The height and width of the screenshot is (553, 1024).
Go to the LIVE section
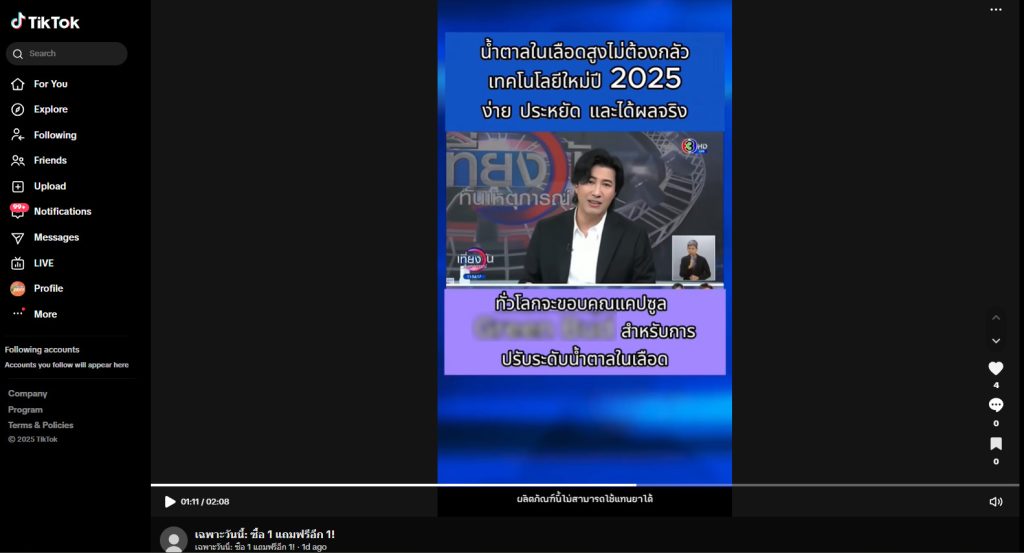pos(43,264)
